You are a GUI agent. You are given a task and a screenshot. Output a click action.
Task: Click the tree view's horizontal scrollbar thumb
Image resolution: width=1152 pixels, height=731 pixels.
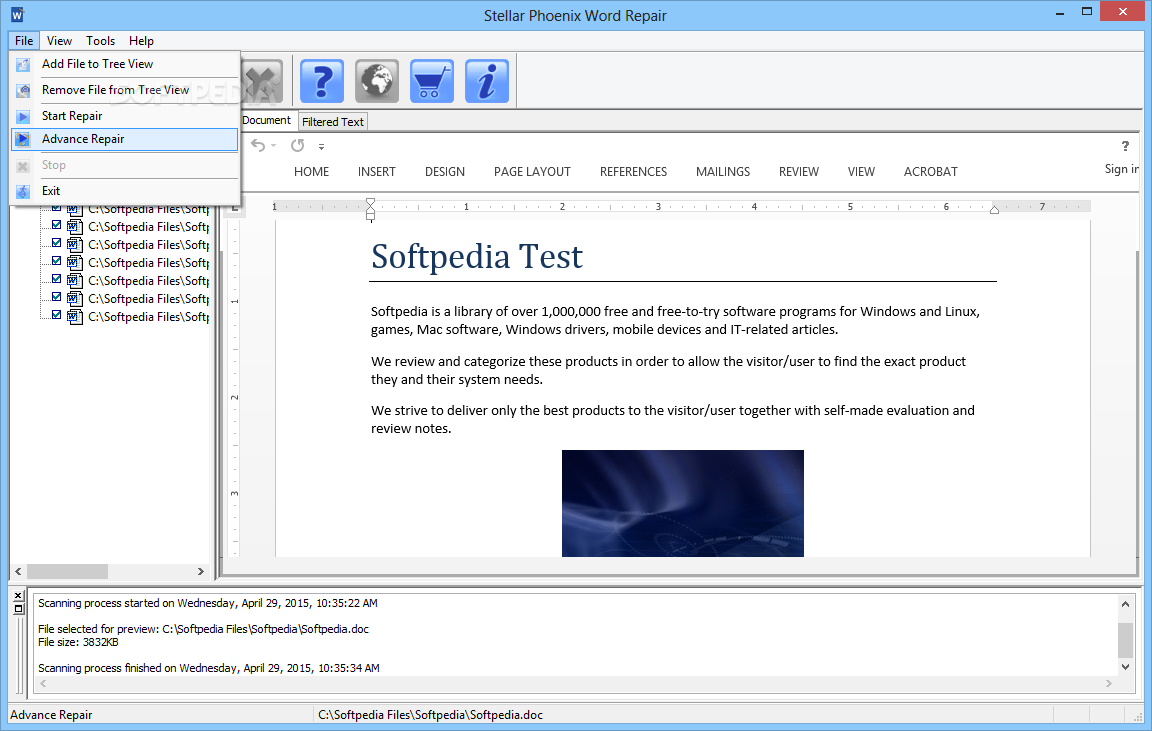(x=68, y=571)
